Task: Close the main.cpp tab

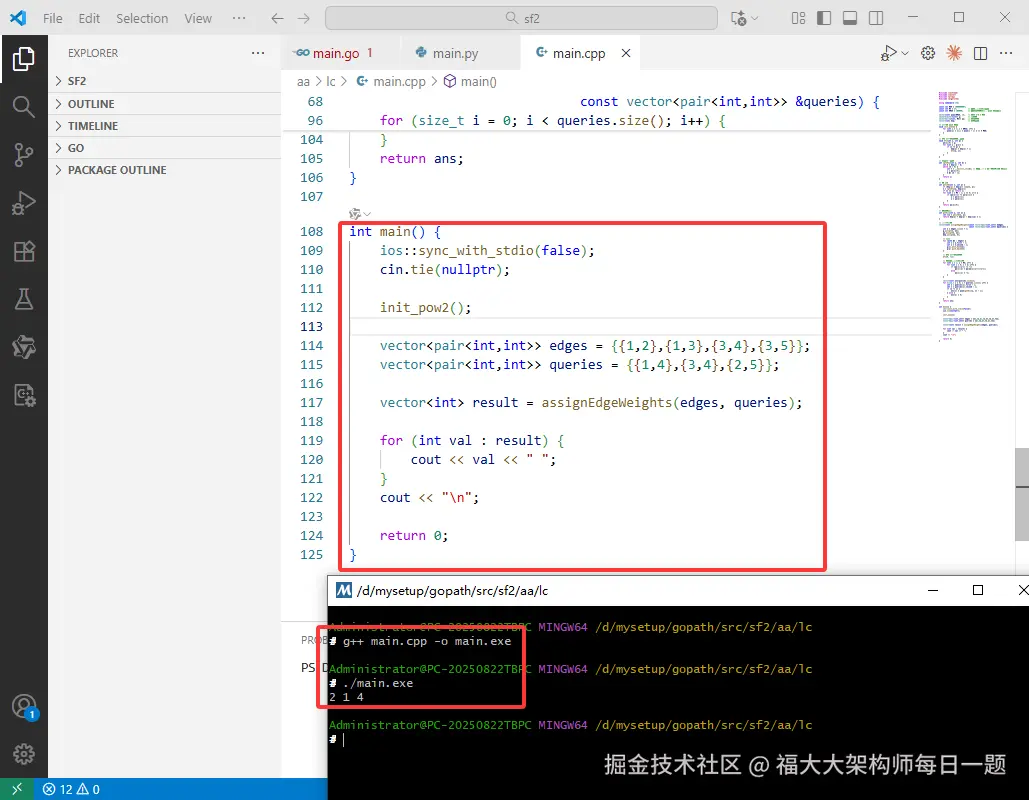Action: [x=626, y=53]
